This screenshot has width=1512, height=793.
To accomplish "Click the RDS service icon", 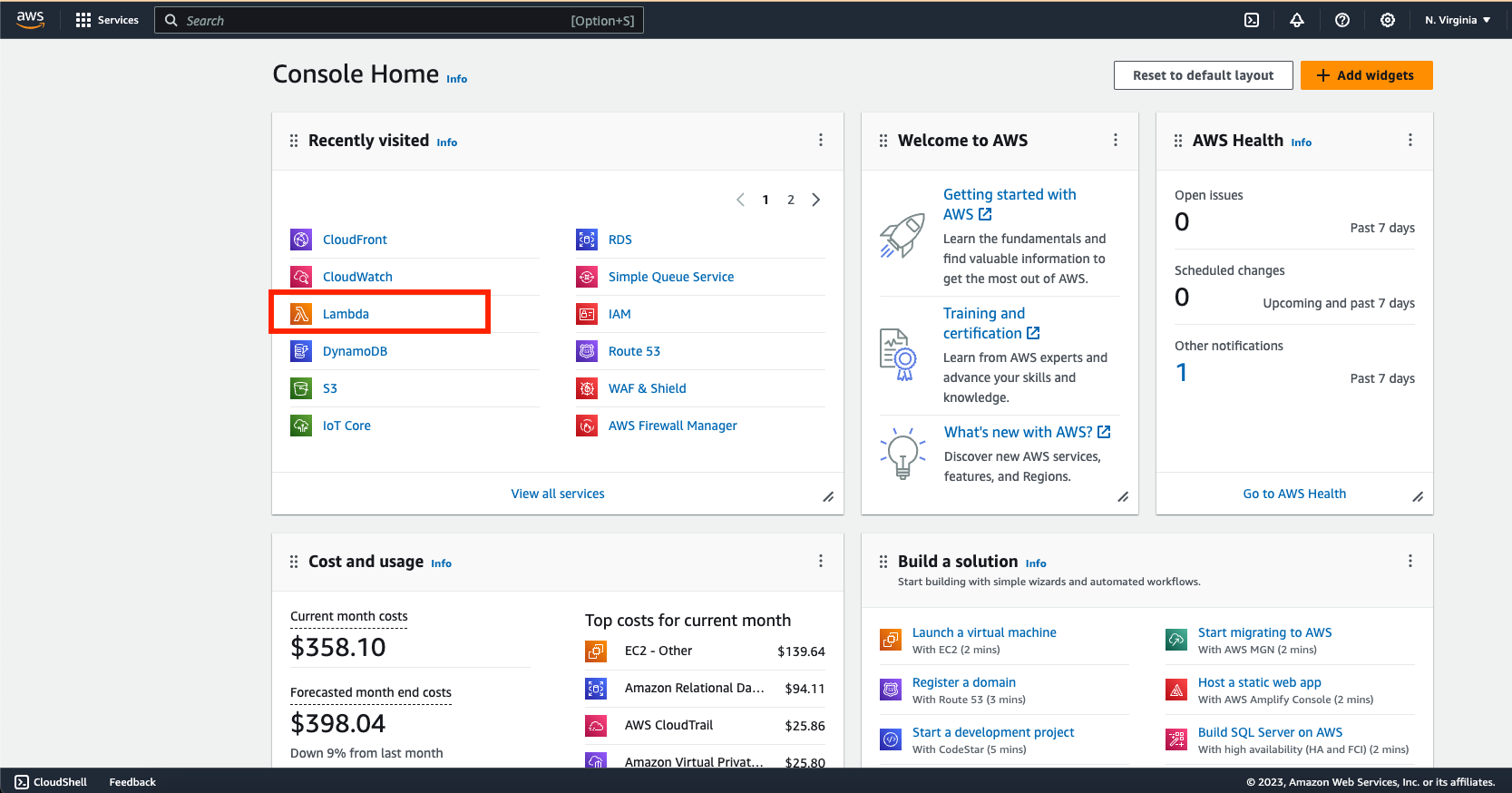I will (587, 240).
